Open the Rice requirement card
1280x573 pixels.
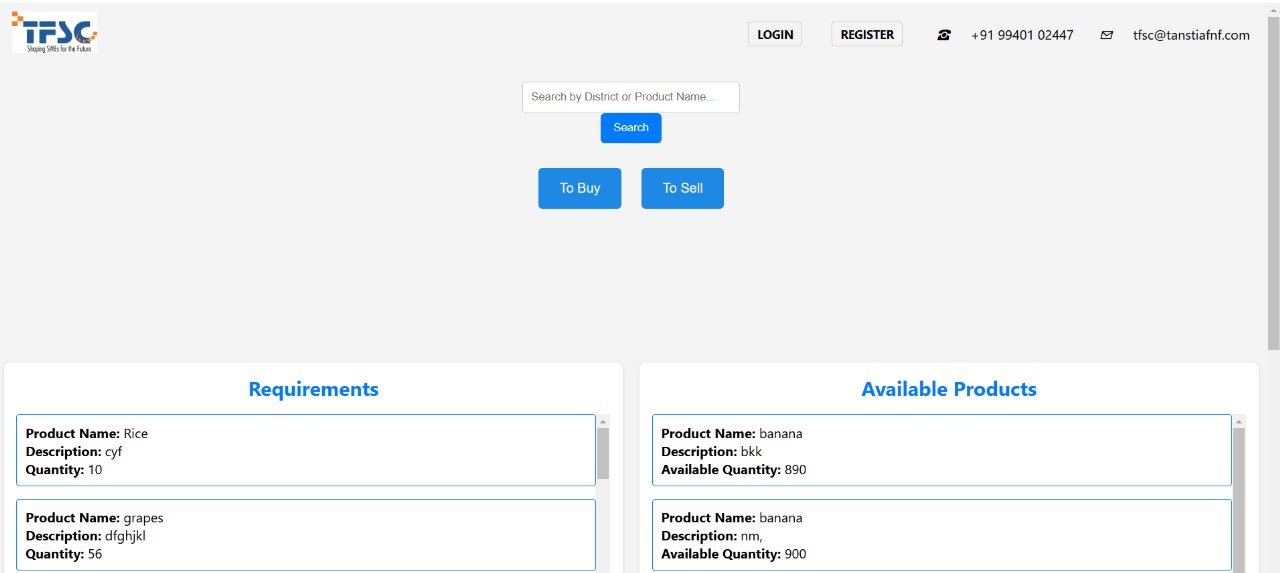point(305,451)
